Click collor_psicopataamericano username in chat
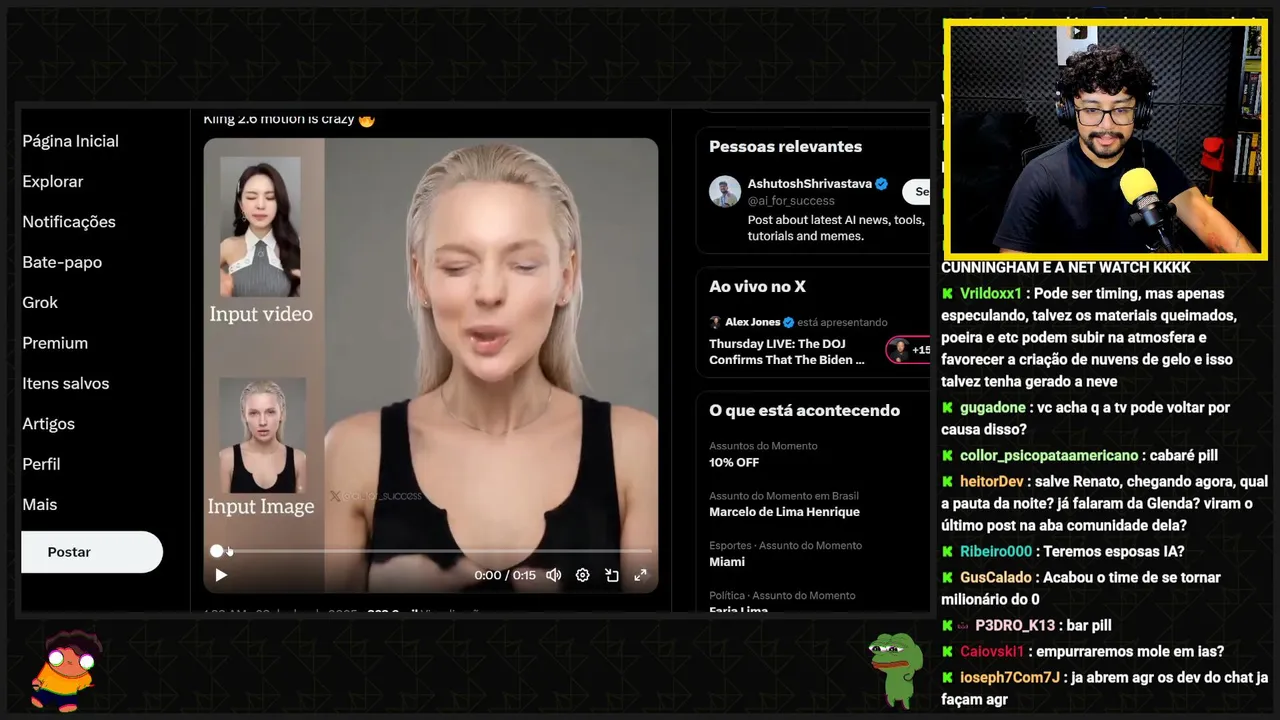The image size is (1280, 720). [1049, 455]
